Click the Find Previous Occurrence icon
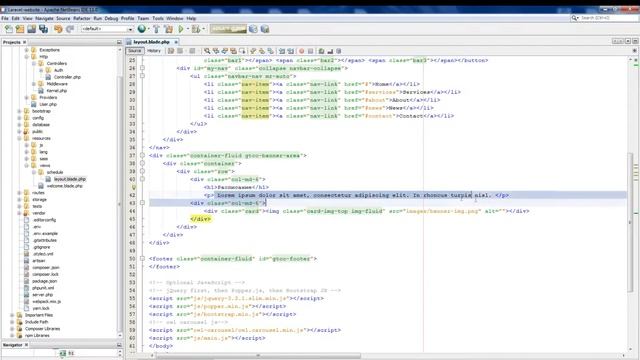Image resolution: width=640 pixels, height=360 pixels. tap(216, 51)
